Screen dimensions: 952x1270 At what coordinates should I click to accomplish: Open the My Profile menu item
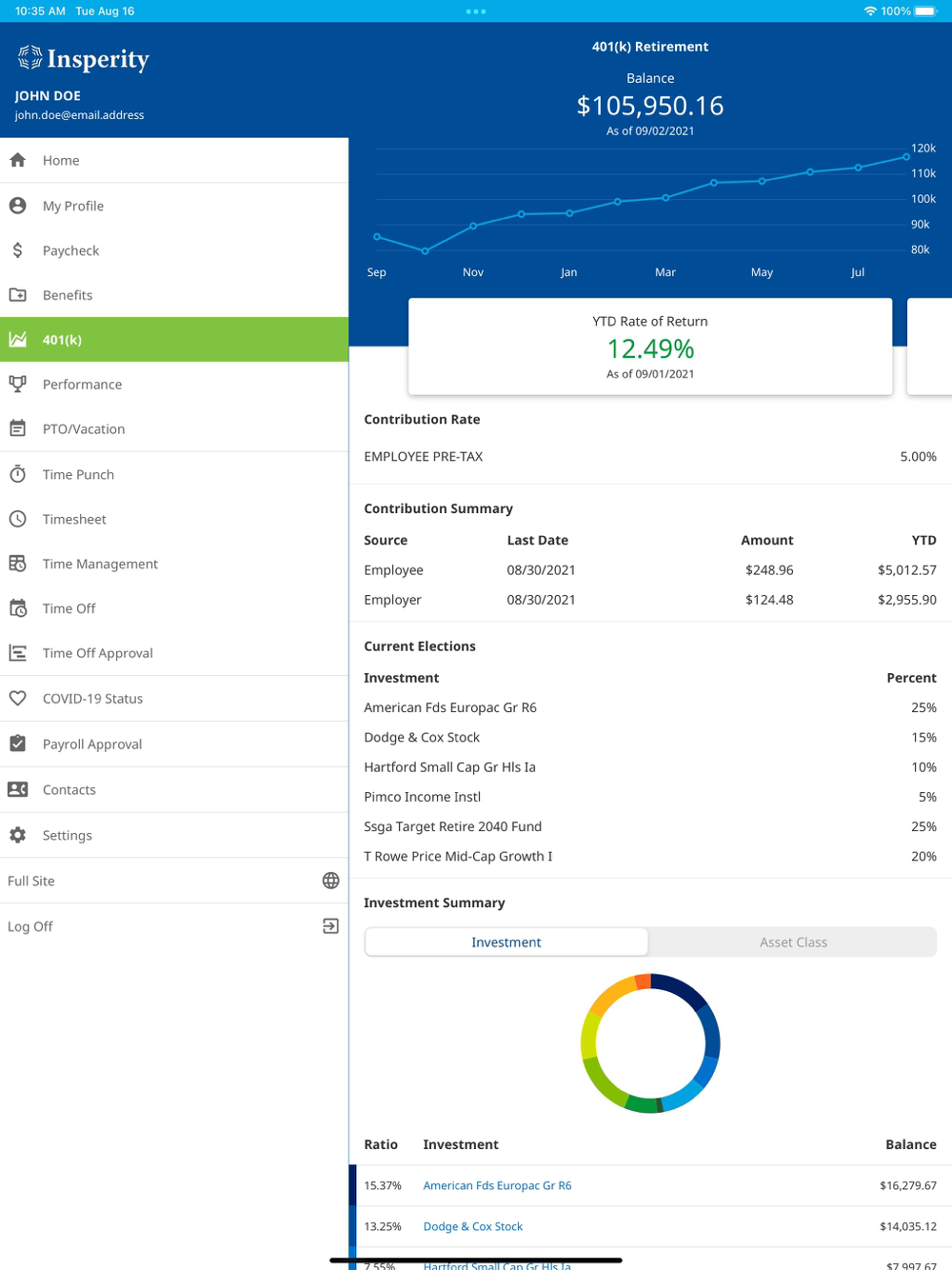coord(174,206)
